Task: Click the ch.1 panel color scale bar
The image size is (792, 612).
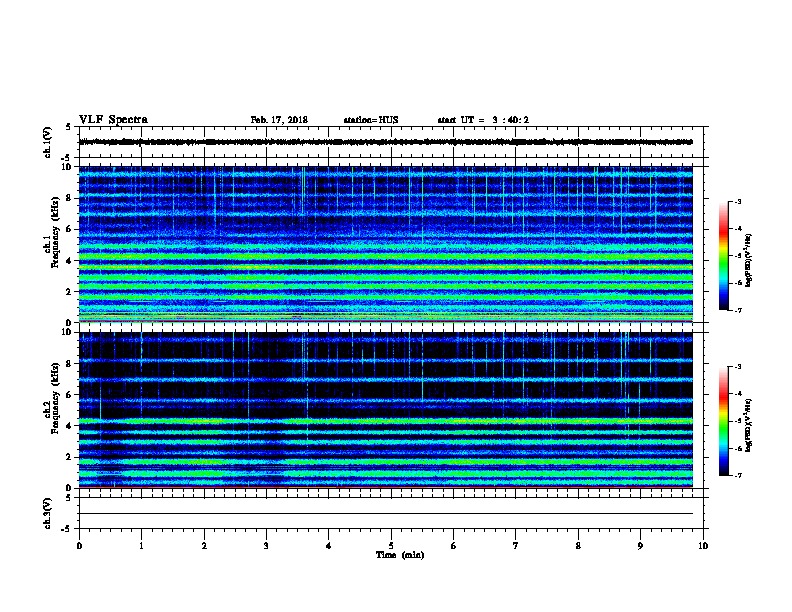Action: pyautogui.click(x=724, y=256)
